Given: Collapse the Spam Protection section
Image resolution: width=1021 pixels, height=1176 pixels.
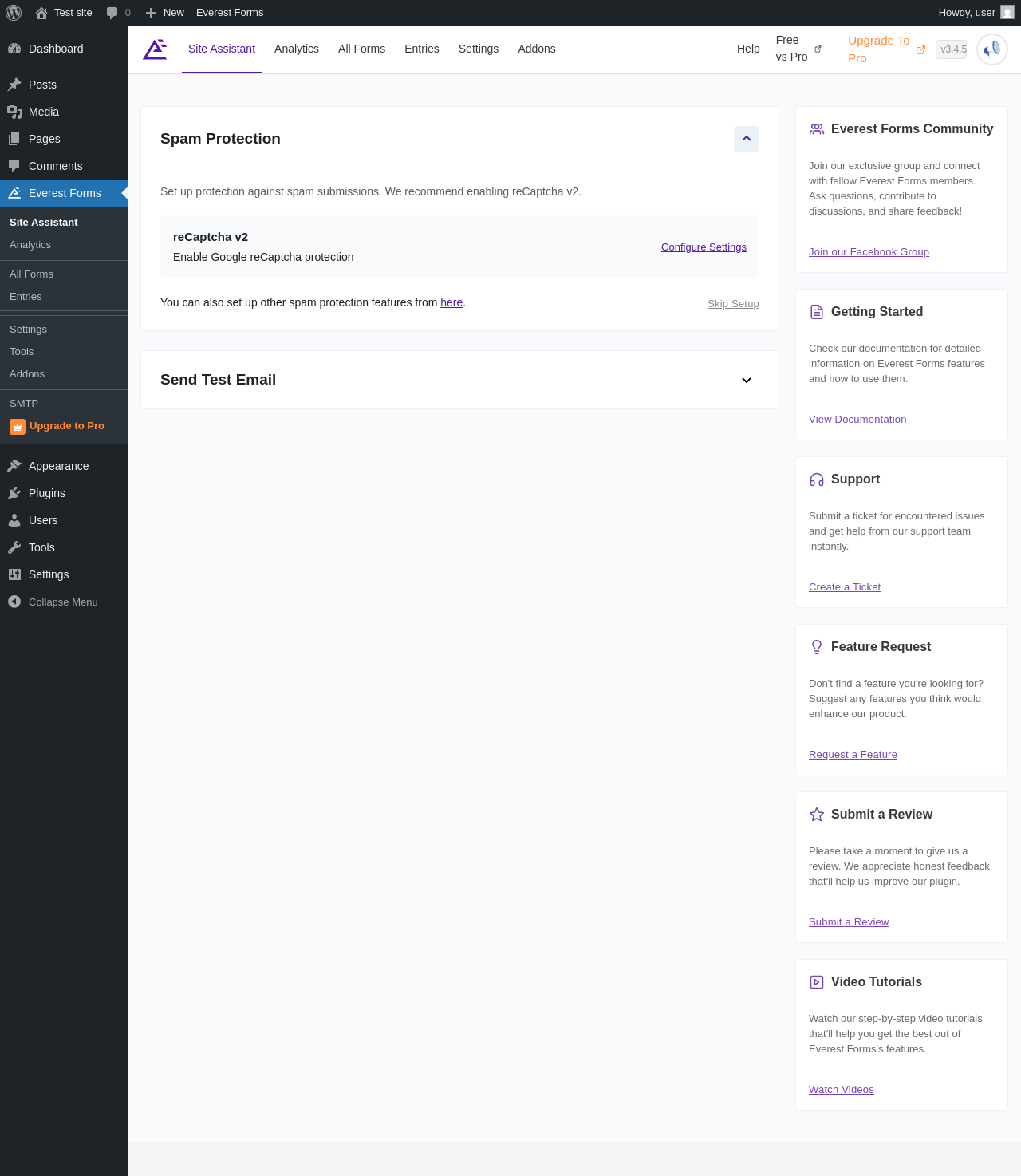Looking at the screenshot, I should [747, 139].
